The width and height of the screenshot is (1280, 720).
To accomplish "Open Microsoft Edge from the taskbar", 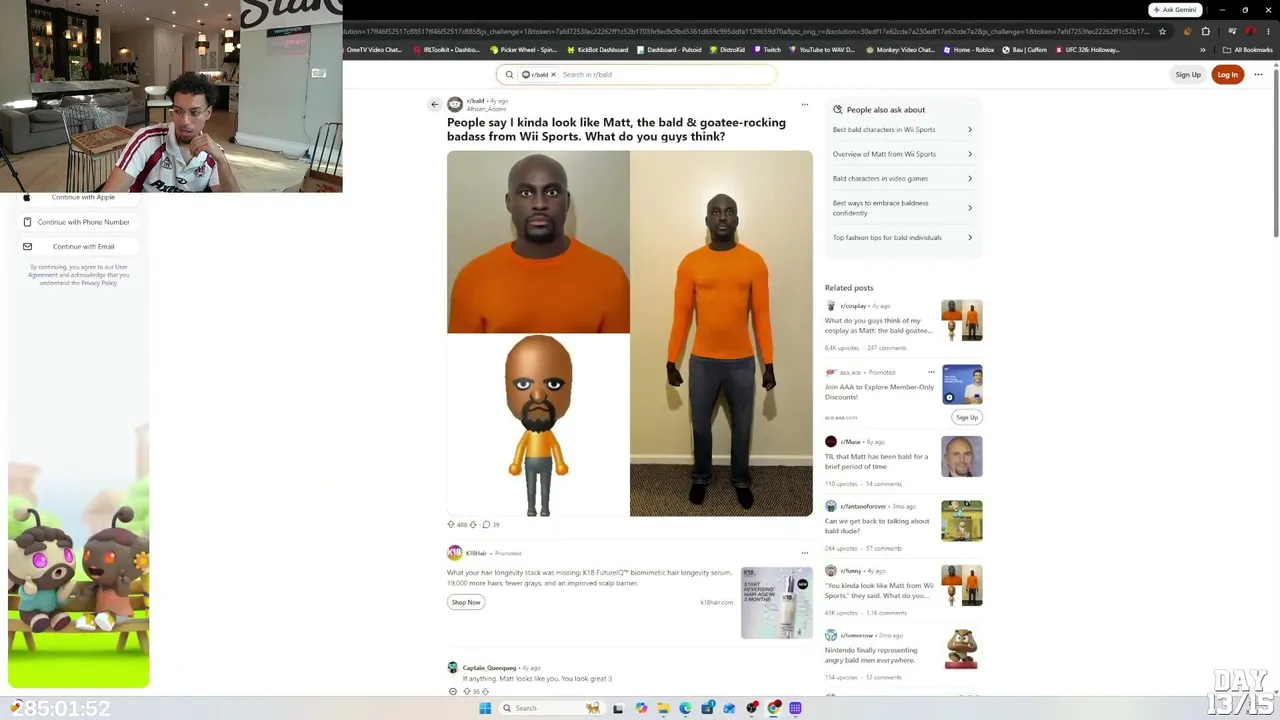I will [685, 708].
